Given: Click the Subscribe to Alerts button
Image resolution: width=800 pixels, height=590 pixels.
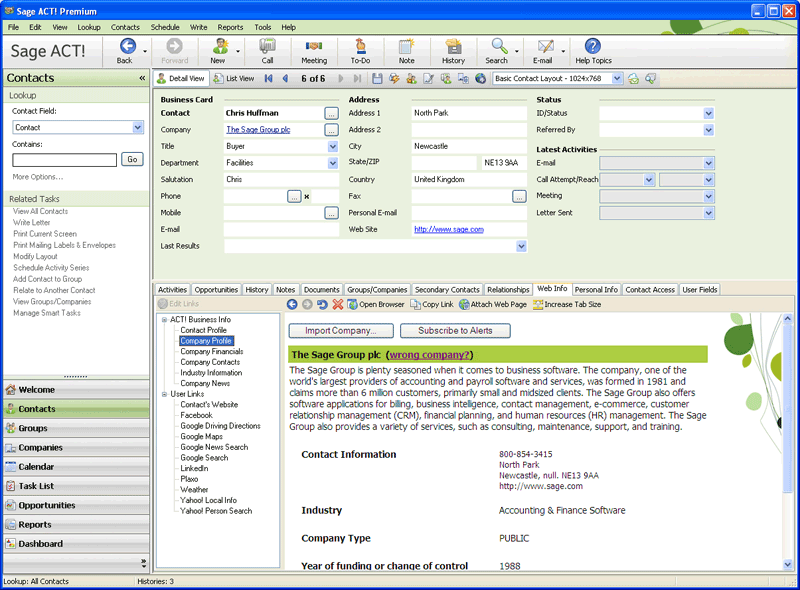Looking at the screenshot, I should (455, 331).
